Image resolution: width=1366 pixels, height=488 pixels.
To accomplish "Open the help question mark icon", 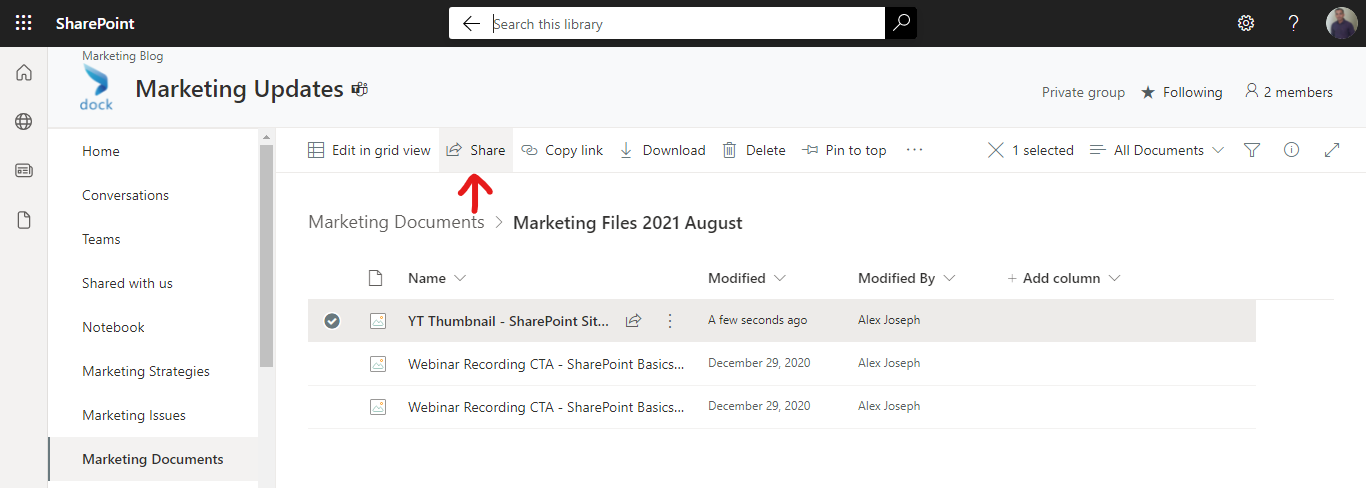I will [x=1293, y=23].
